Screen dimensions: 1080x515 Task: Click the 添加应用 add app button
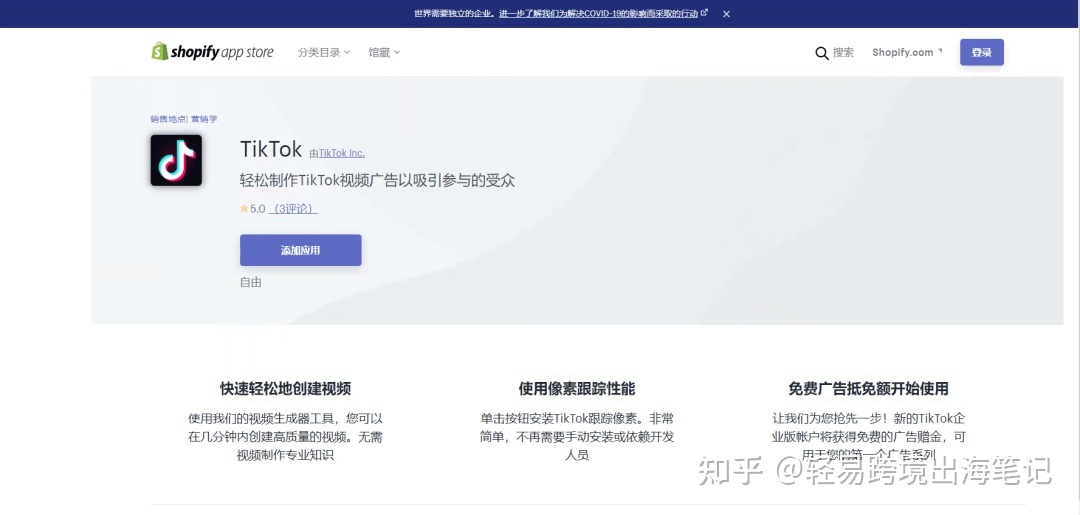300,250
